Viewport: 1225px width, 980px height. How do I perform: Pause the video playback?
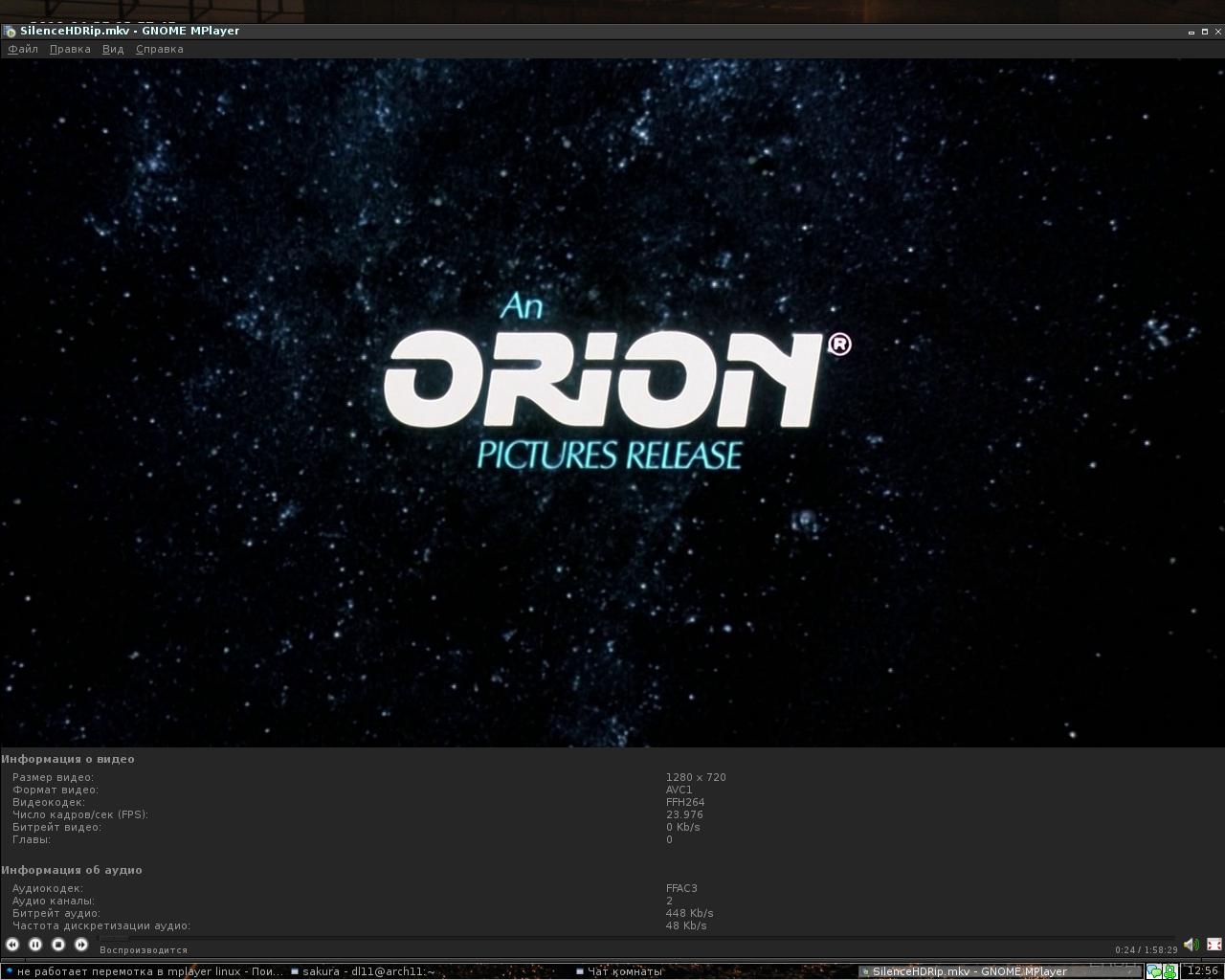click(x=35, y=945)
